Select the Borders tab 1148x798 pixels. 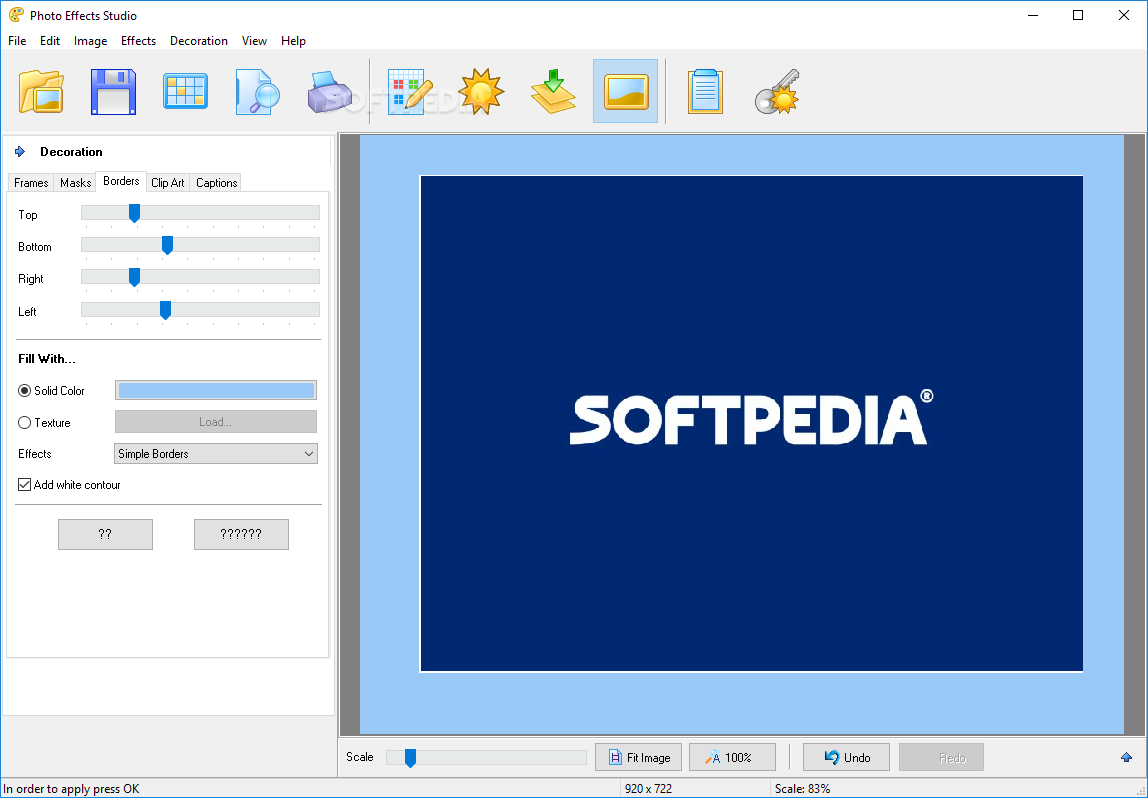[x=121, y=181]
